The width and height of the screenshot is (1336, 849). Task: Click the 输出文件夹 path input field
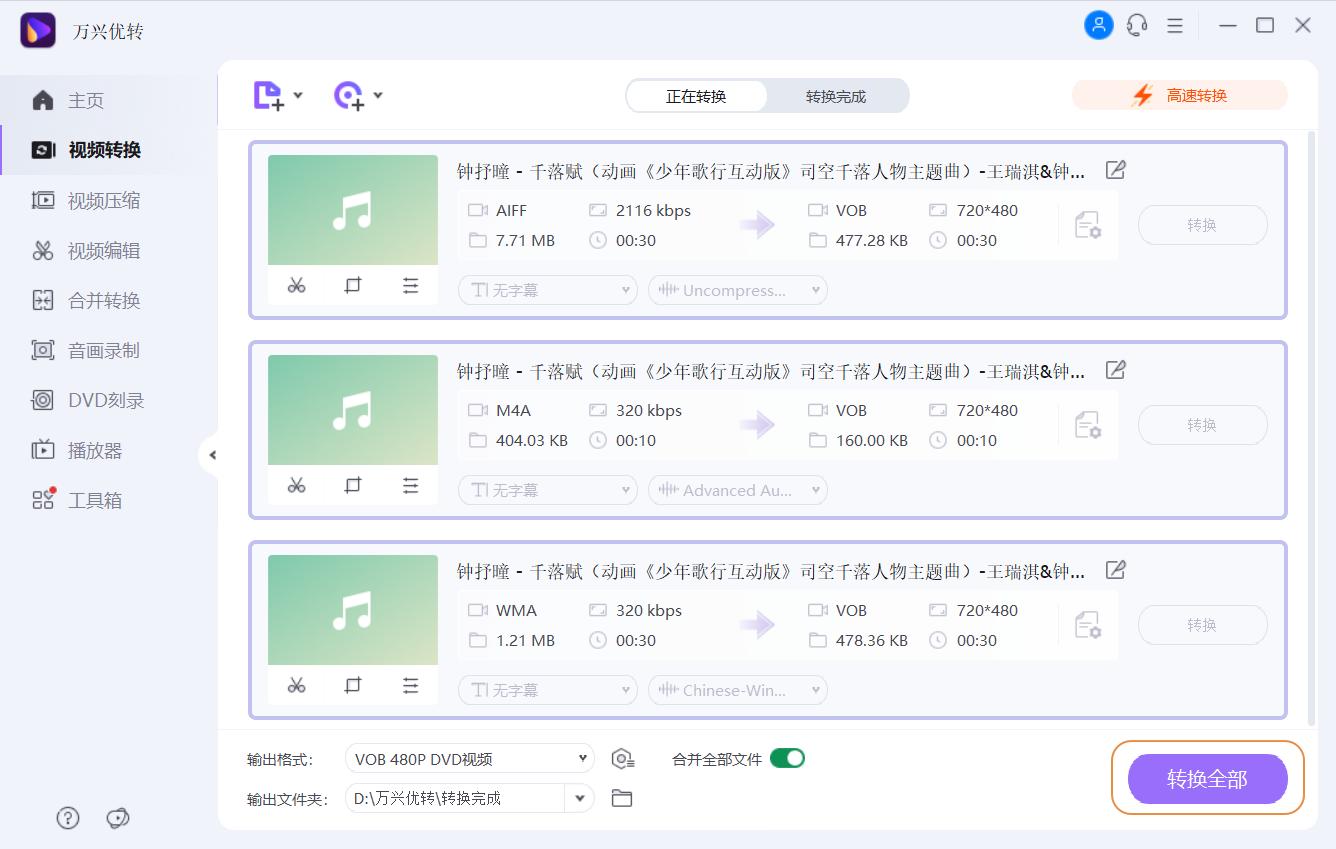tap(460, 798)
